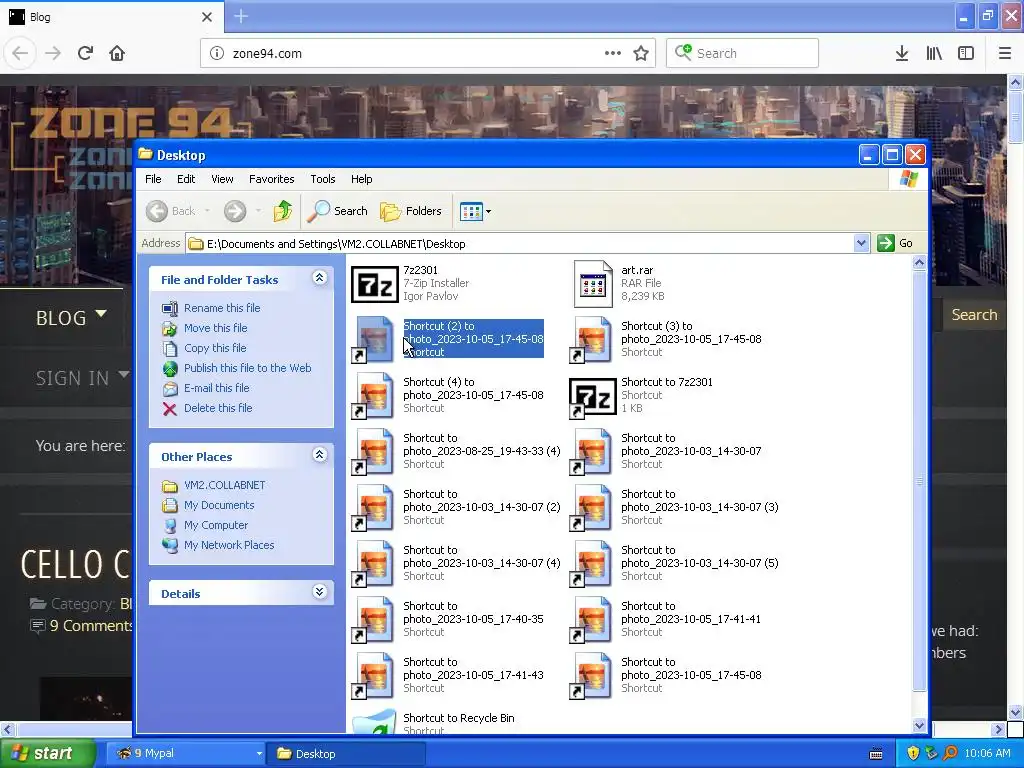Go to VM2.COLLABNET folder

point(225,485)
